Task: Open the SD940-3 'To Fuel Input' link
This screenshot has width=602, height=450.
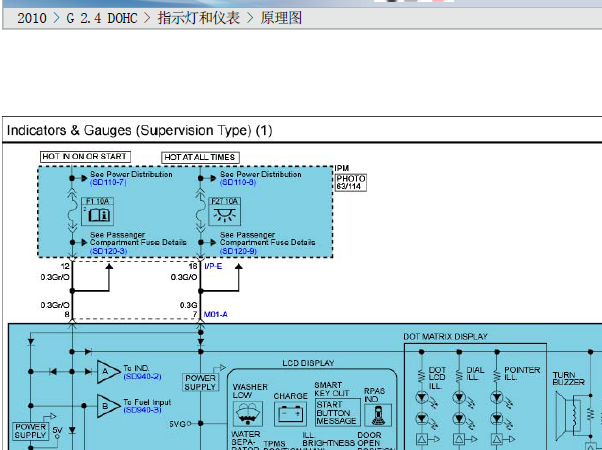Action: (x=142, y=410)
